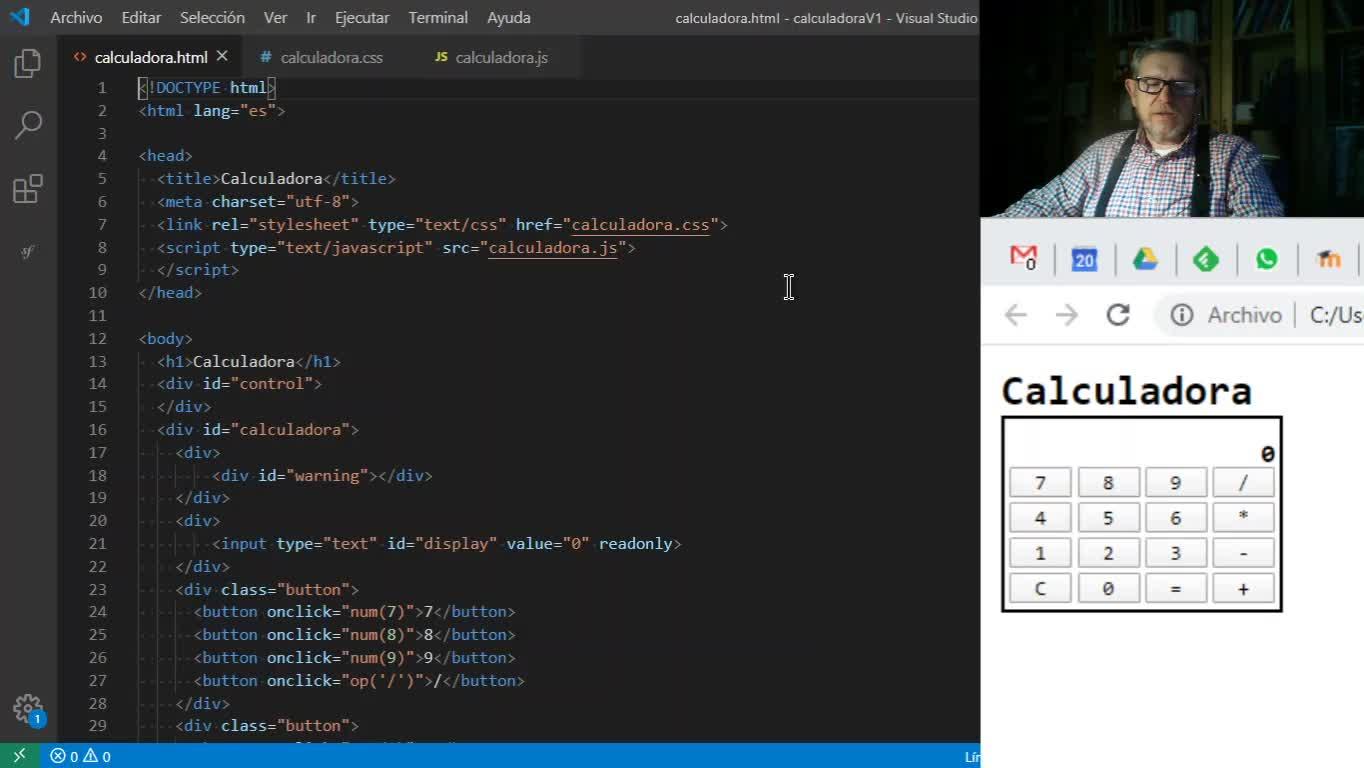Click the <!DOCTYPE html> code line
The height and width of the screenshot is (768, 1364).
[207, 88]
